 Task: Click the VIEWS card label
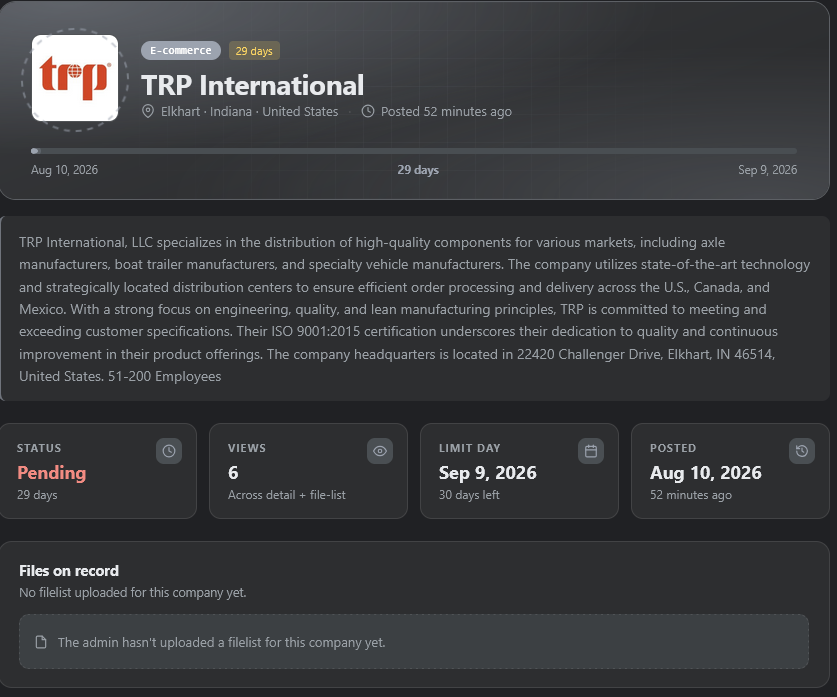click(247, 448)
